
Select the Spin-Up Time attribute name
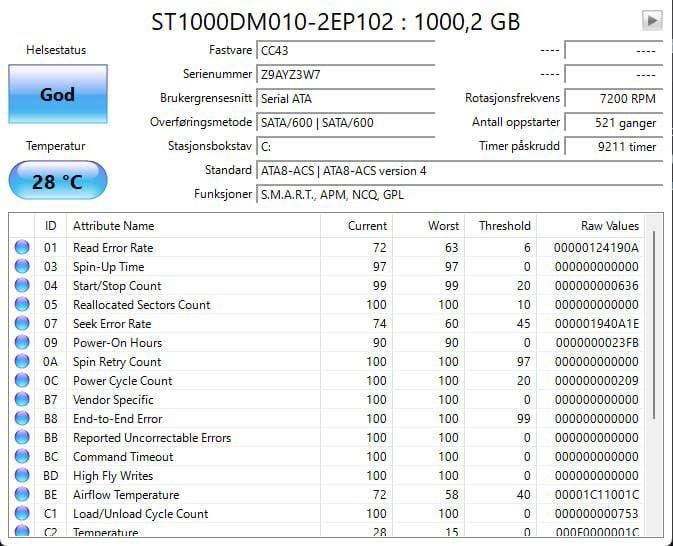108,267
